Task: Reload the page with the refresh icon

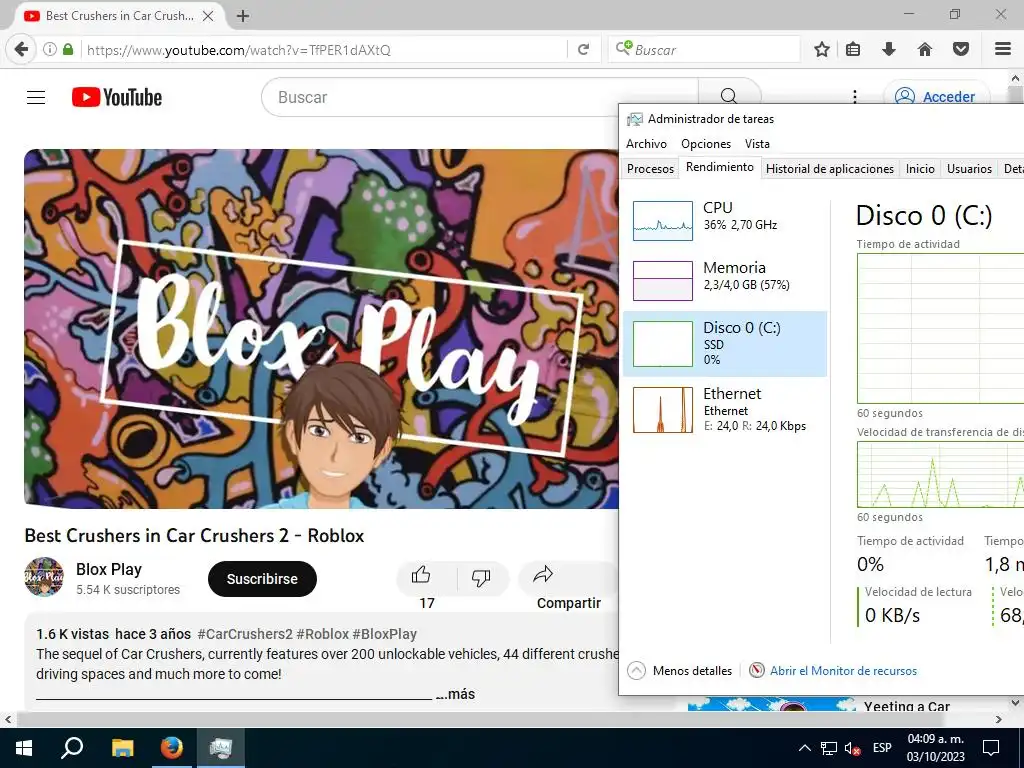Action: (584, 50)
